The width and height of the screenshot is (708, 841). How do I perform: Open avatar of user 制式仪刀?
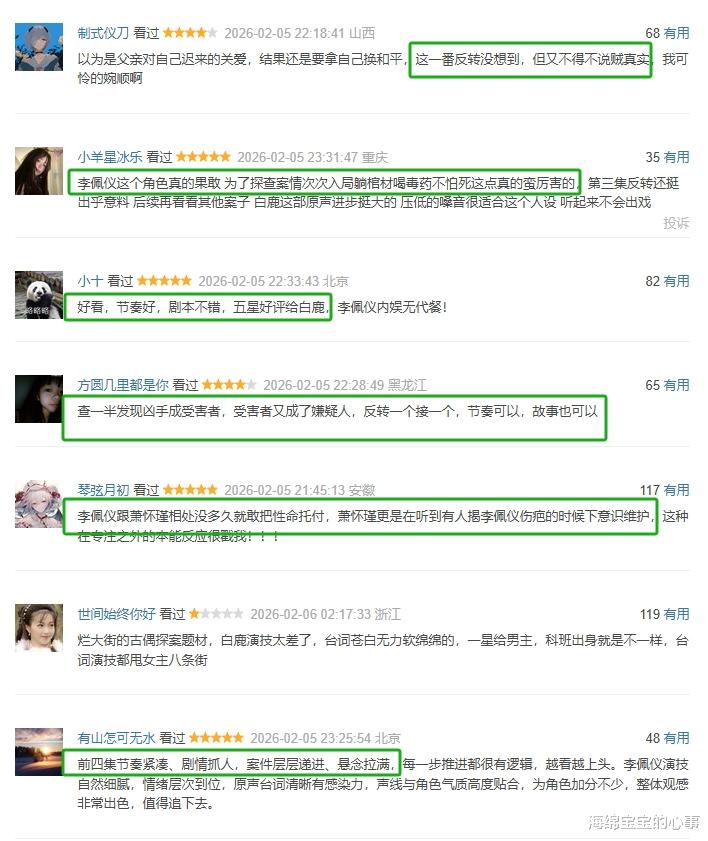[39, 47]
